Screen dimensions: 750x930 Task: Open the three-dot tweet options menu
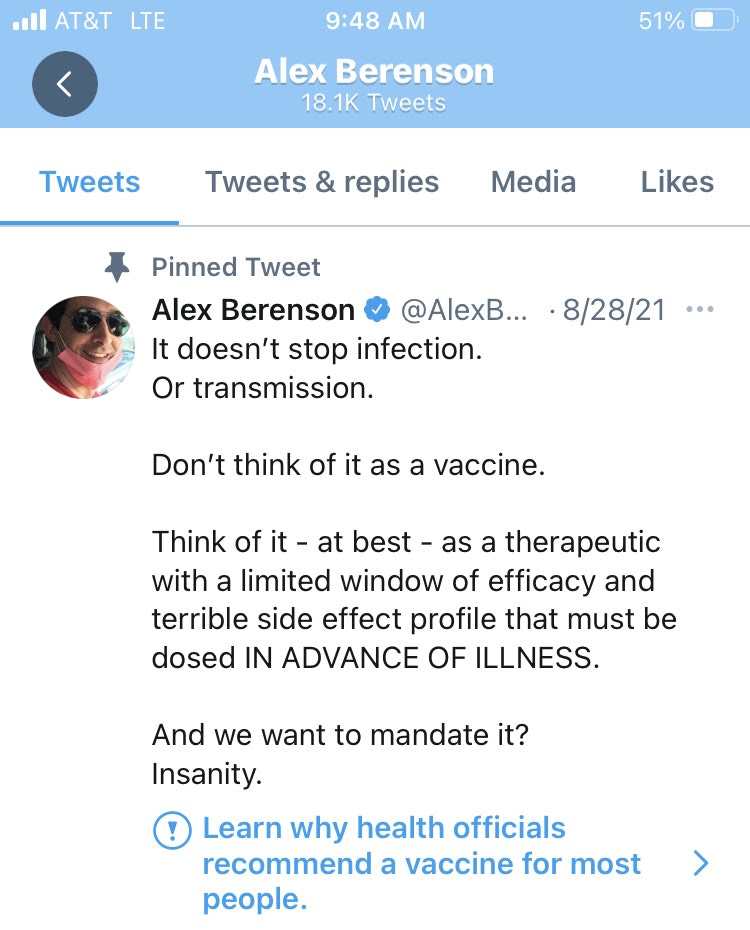tap(699, 310)
